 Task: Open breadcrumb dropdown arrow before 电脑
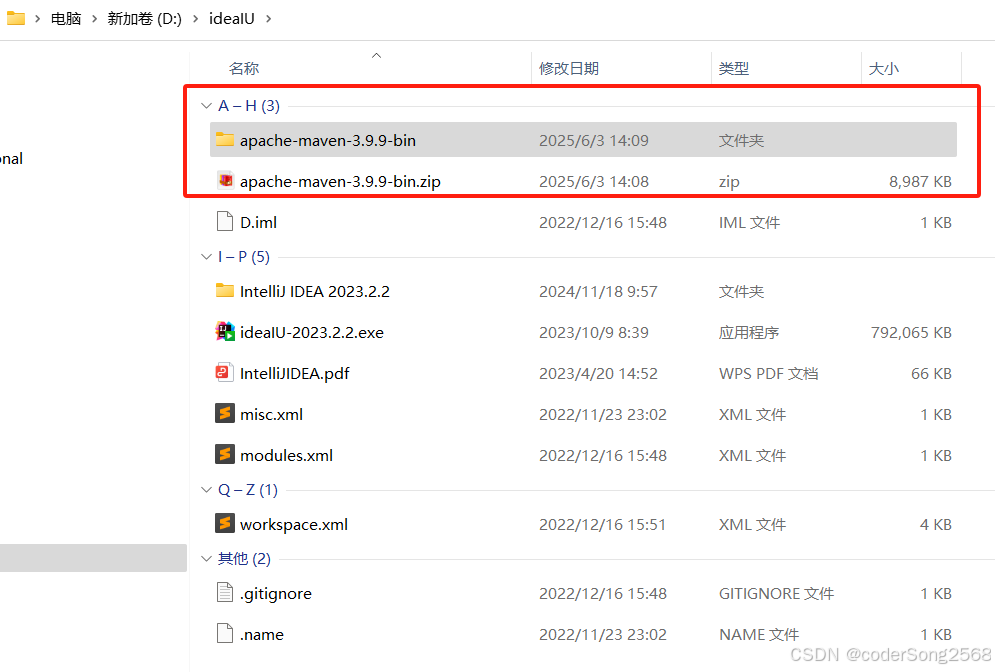pos(37,19)
